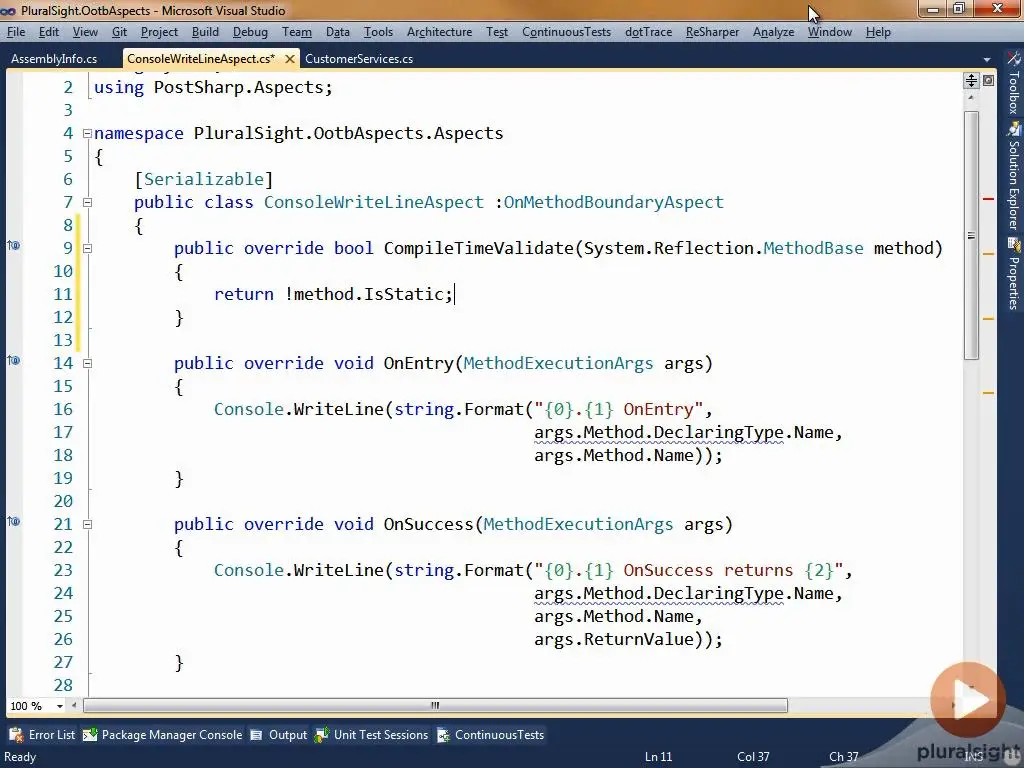This screenshot has height=768, width=1024.
Task: Open the Tools menu
Action: click(378, 32)
